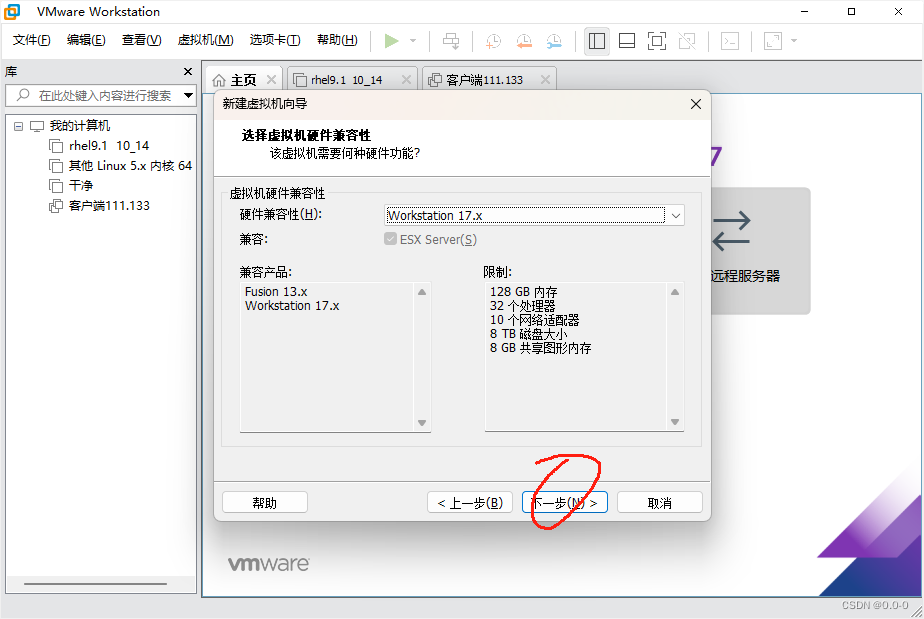Maximize the VMware Workstation window
Viewport: 924px width, 619px height.
click(x=852, y=12)
